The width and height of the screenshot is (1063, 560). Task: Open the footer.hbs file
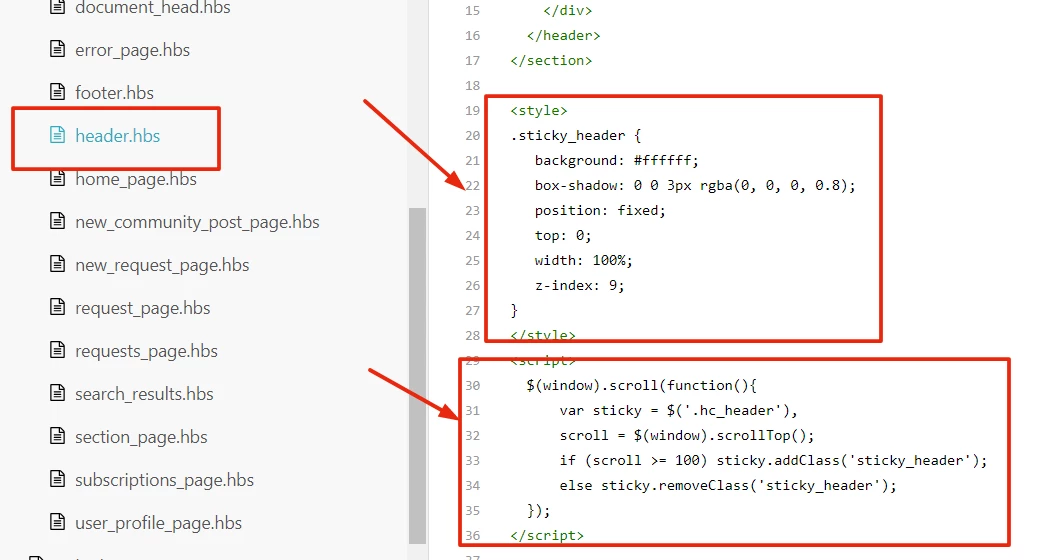[115, 93]
